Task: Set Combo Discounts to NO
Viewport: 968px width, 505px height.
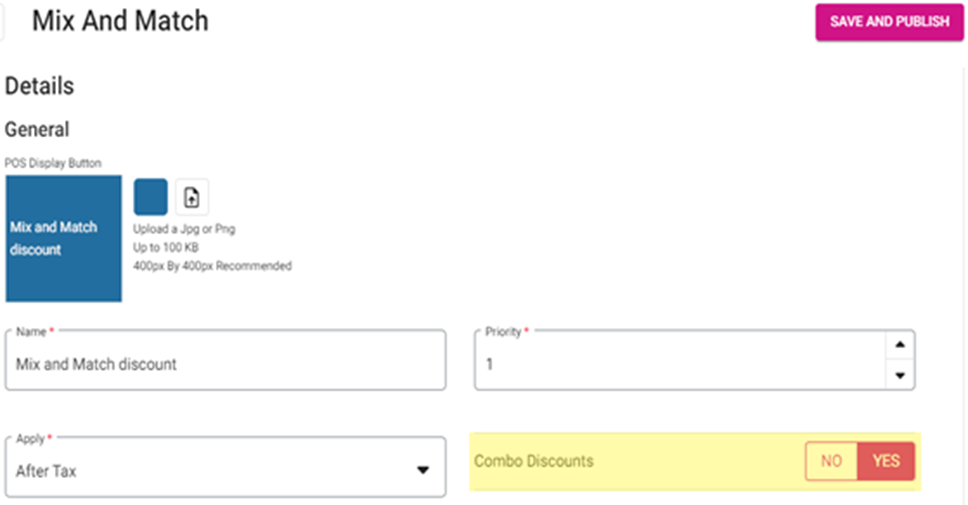Action: click(x=831, y=461)
